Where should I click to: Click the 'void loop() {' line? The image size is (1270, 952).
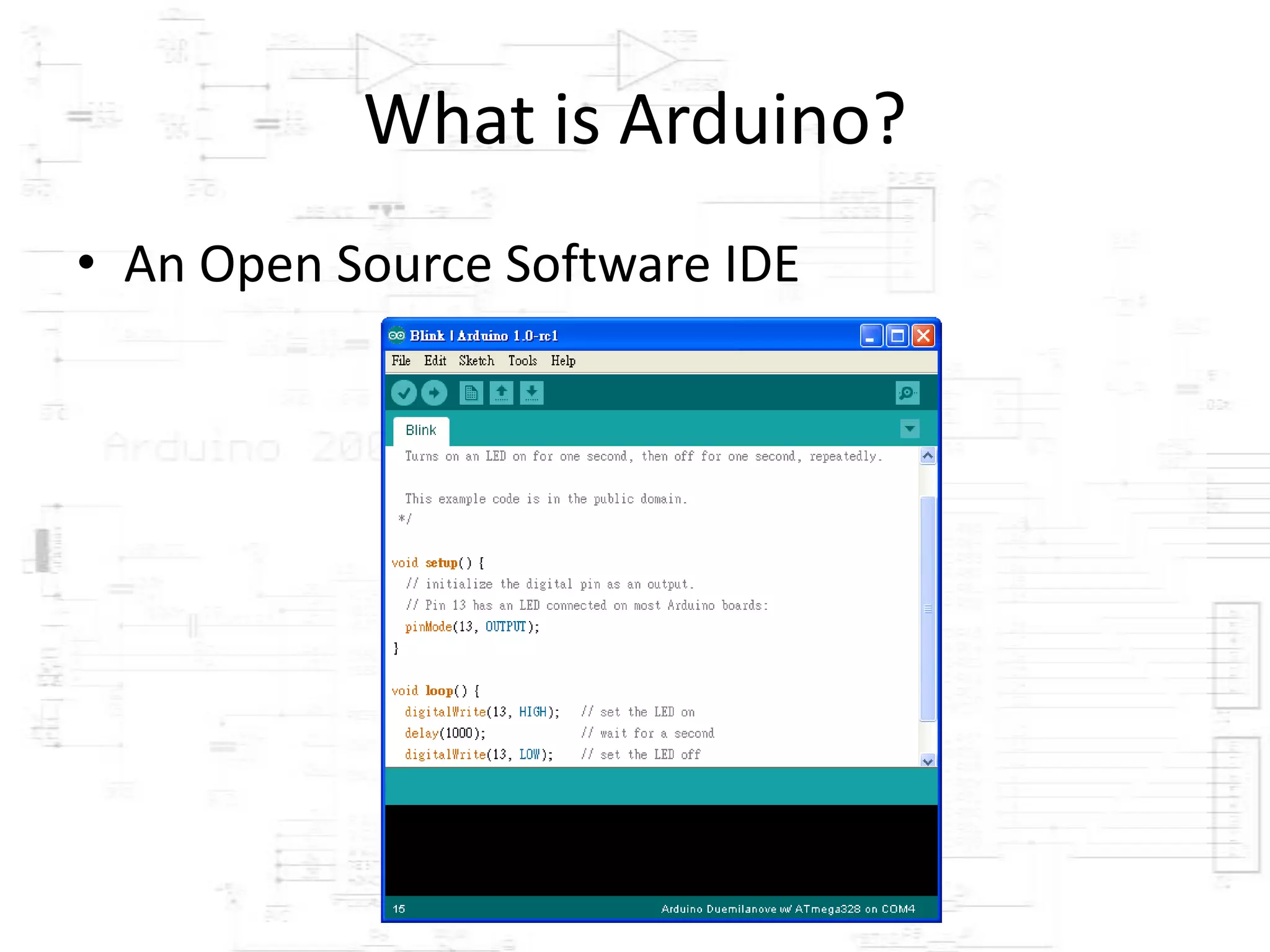[435, 690]
